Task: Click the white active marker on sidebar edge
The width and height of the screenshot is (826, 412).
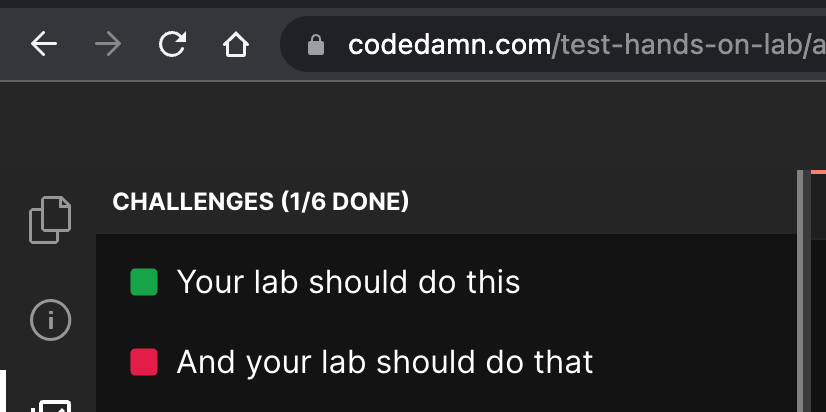Action: [2, 392]
